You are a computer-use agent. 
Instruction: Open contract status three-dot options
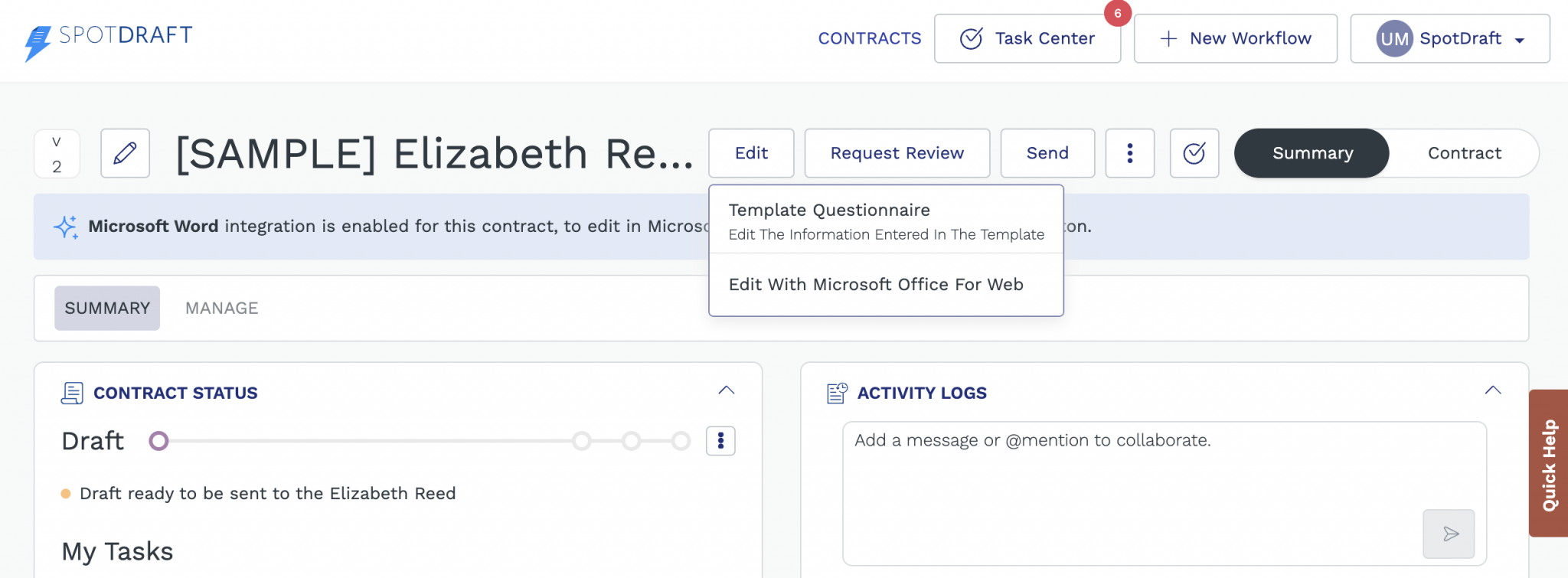click(720, 441)
